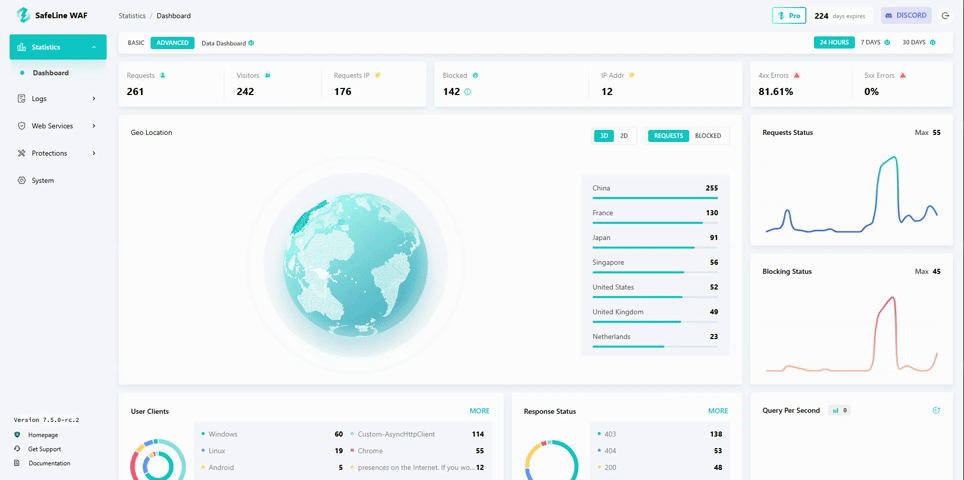Image resolution: width=964 pixels, height=480 pixels.
Task: Collapse the Statistics sidebar section
Action: pyautogui.click(x=94, y=47)
